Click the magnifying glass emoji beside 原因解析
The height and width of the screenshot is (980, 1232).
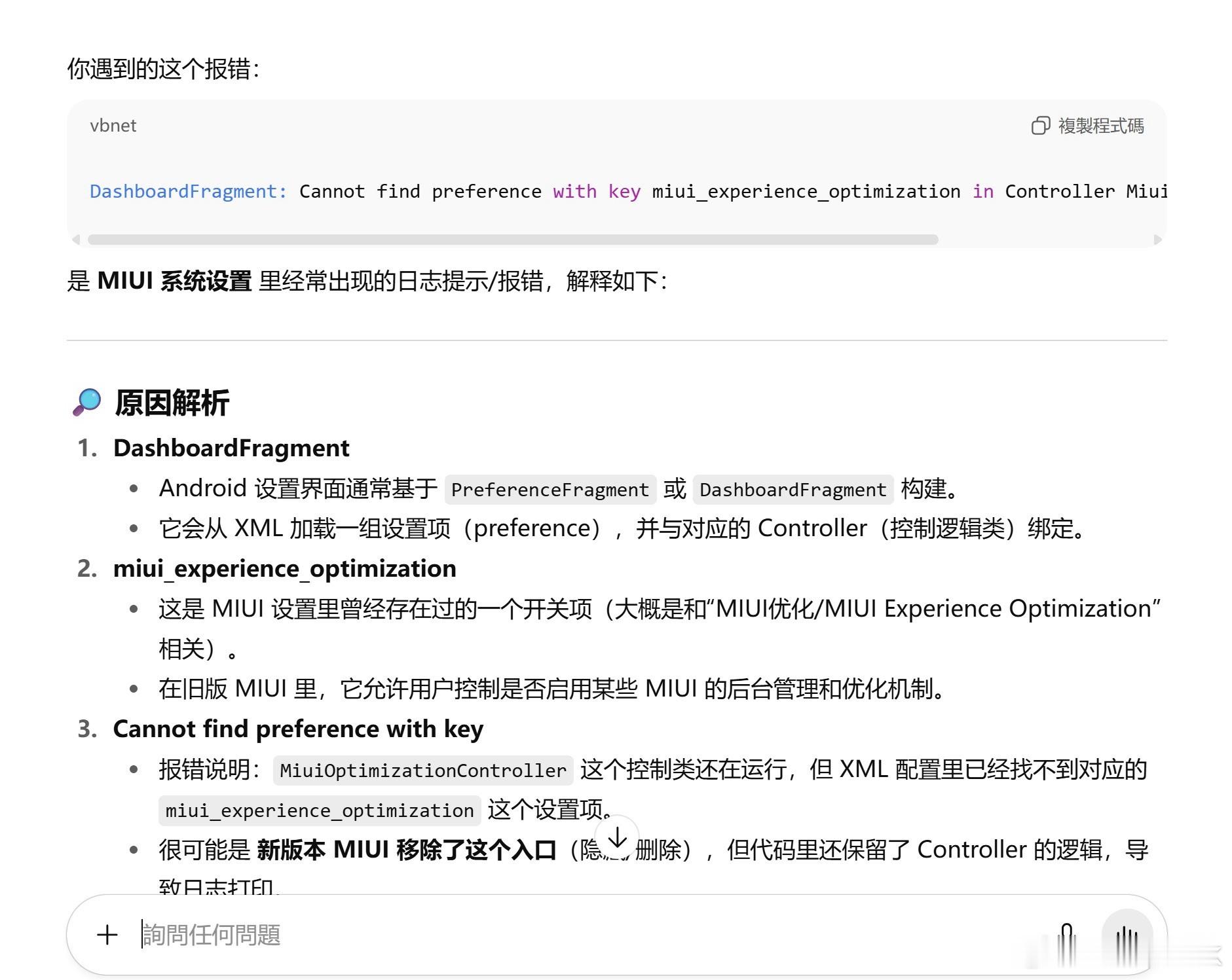pos(87,402)
